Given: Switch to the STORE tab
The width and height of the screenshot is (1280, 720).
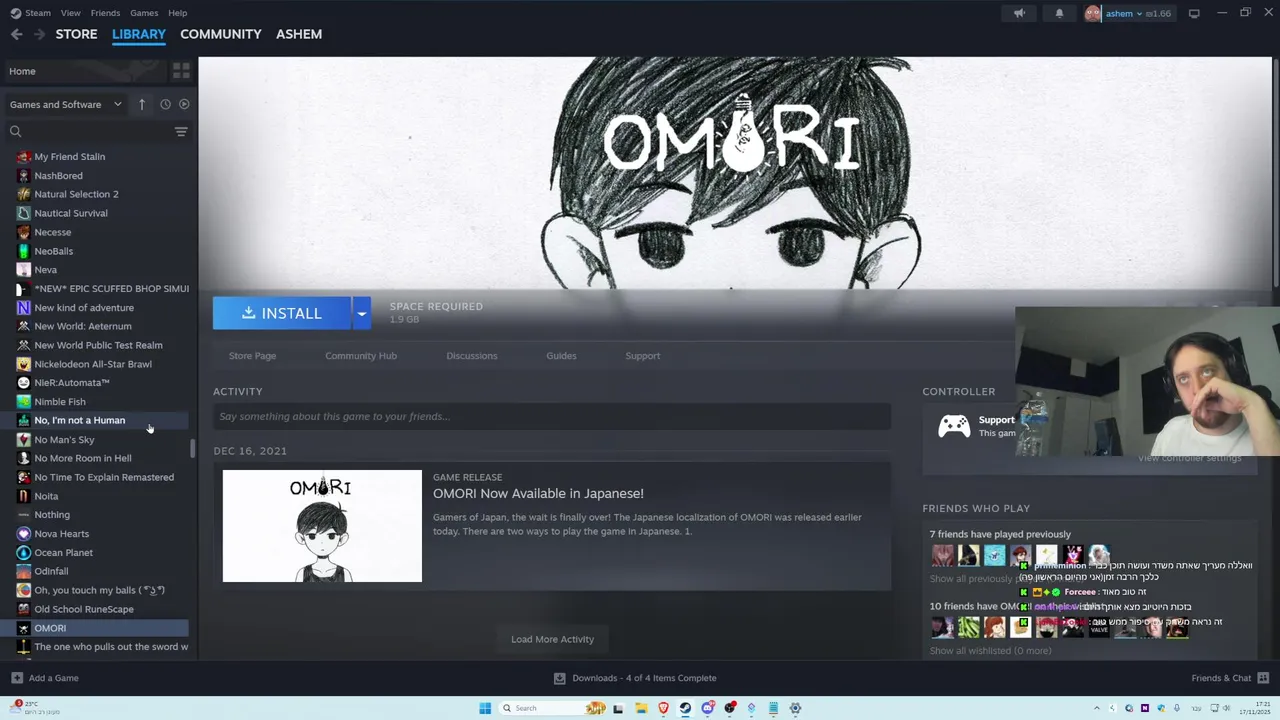Looking at the screenshot, I should pos(76,34).
